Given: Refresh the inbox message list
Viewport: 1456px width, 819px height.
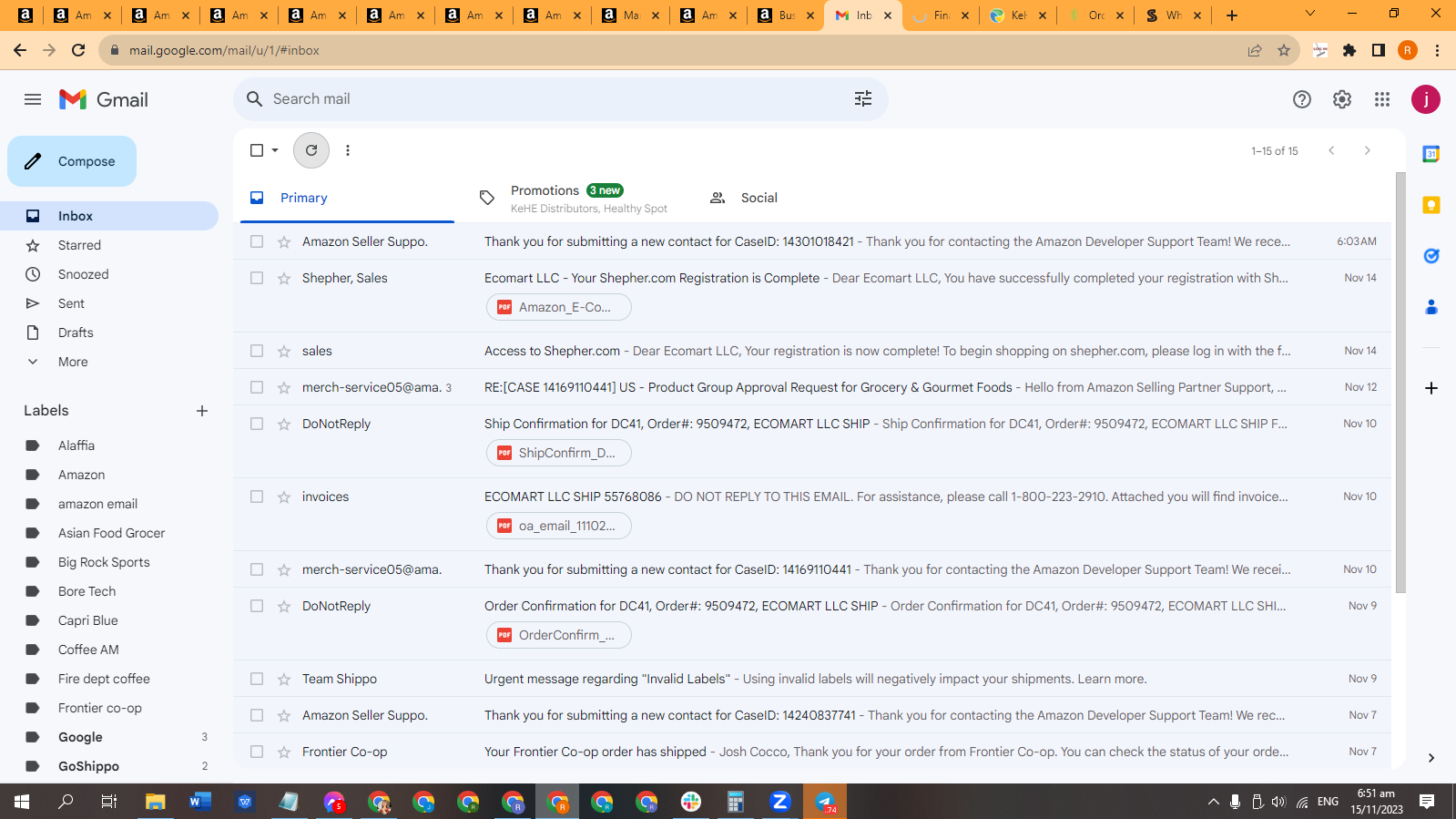Looking at the screenshot, I should [x=311, y=150].
